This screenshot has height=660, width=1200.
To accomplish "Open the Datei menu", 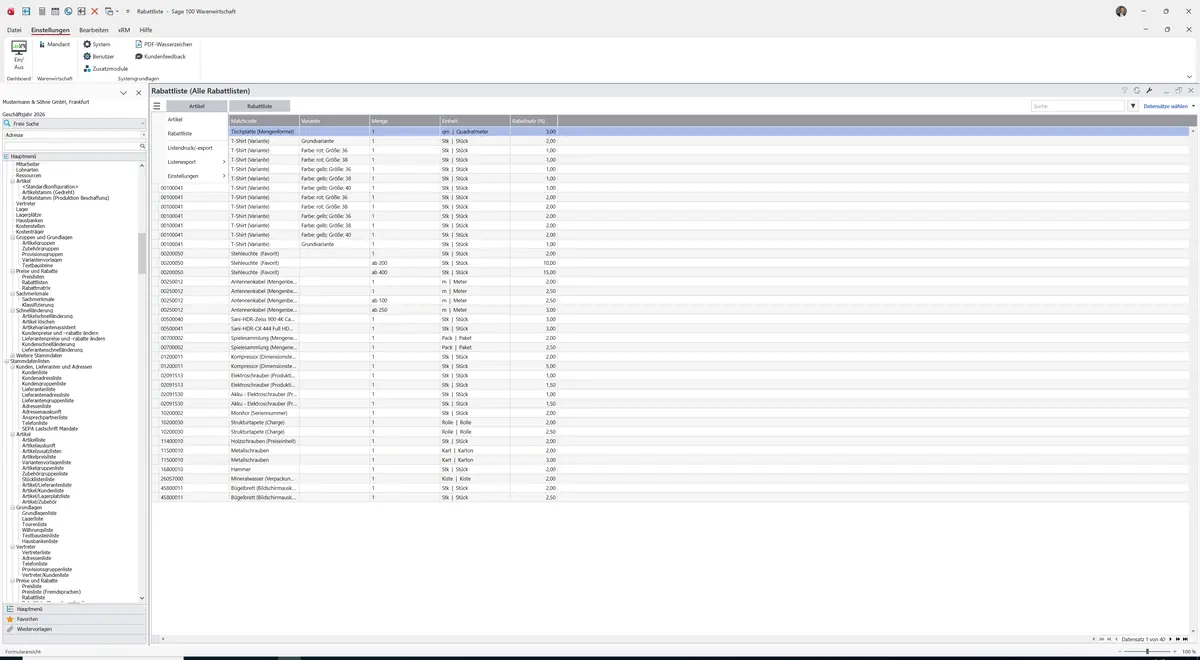I will click(x=14, y=31).
